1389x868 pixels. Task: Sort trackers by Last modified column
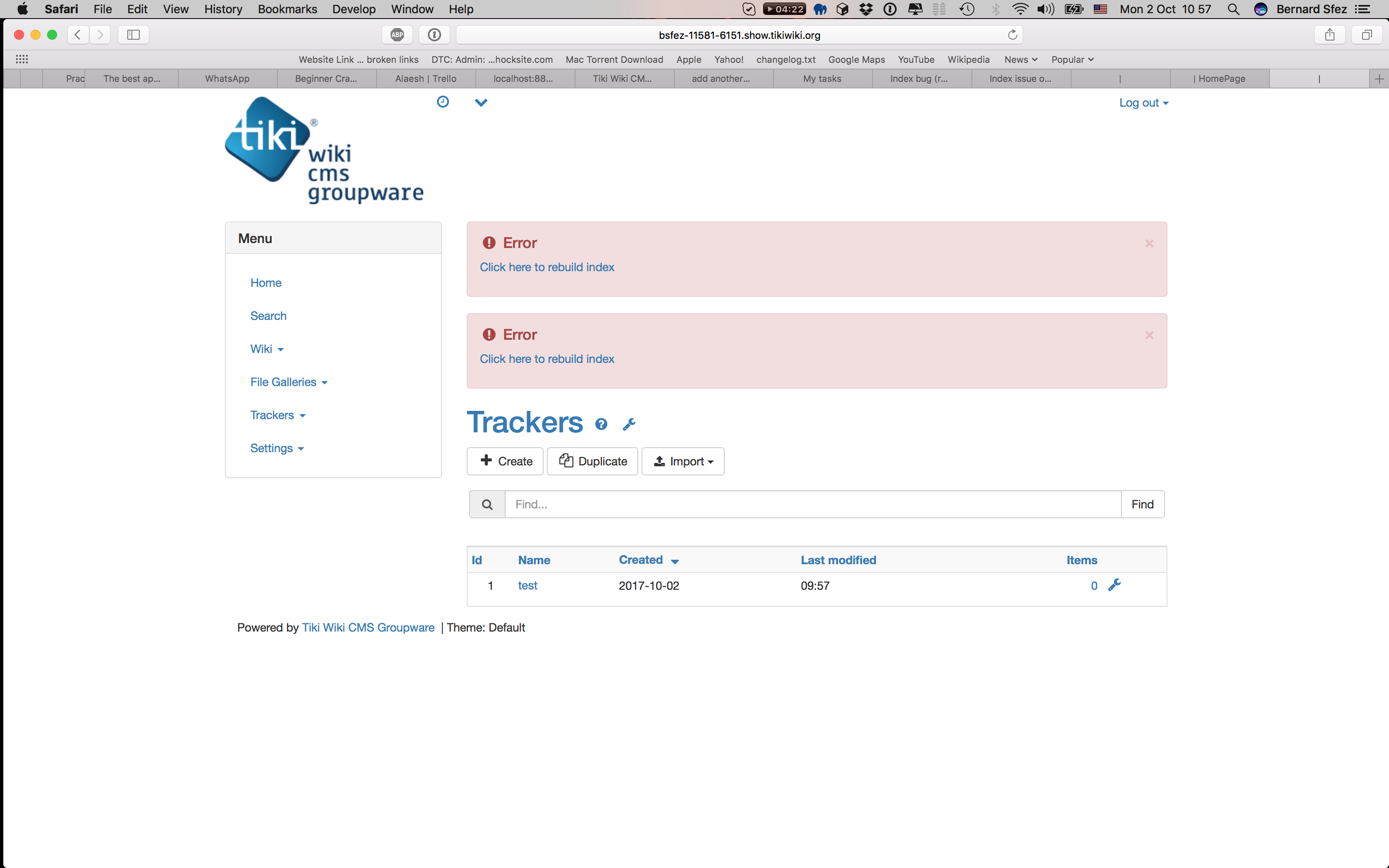(838, 560)
